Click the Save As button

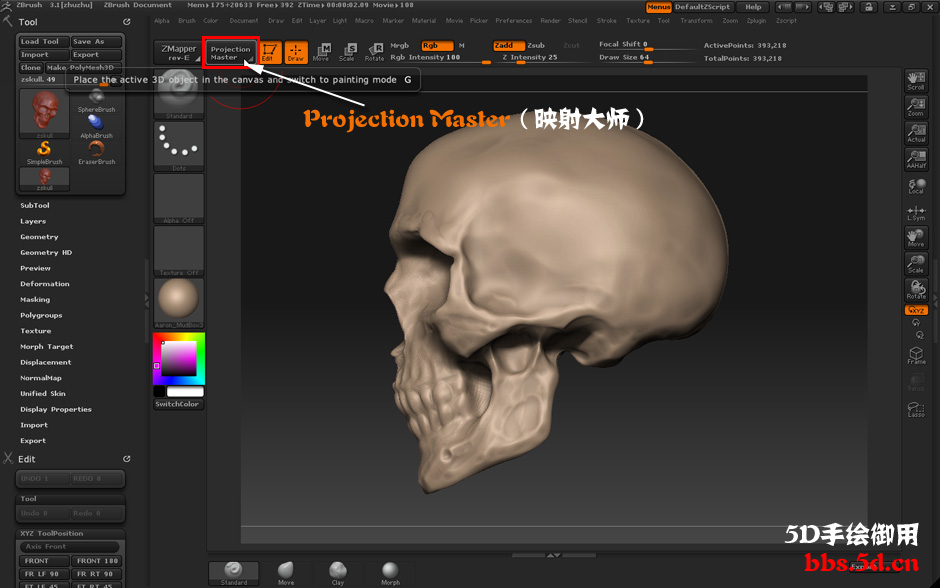point(97,41)
